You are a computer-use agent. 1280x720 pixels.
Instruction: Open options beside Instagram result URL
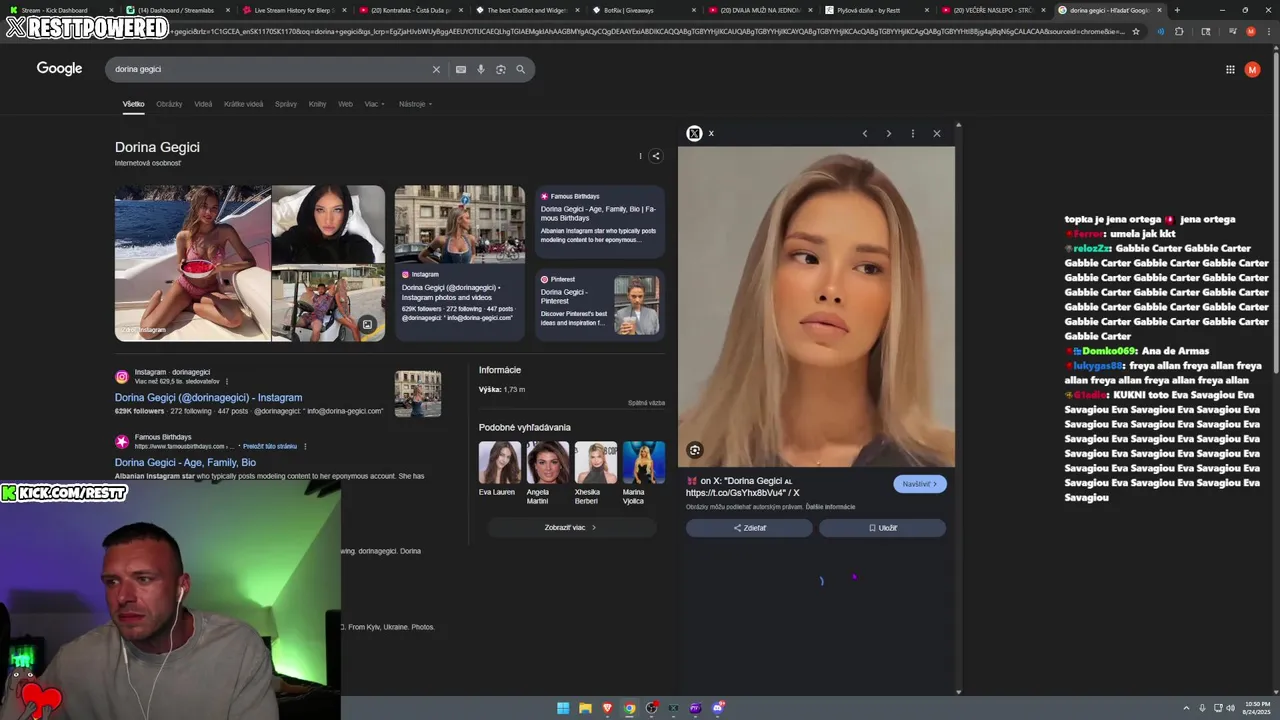pyautogui.click(x=227, y=381)
